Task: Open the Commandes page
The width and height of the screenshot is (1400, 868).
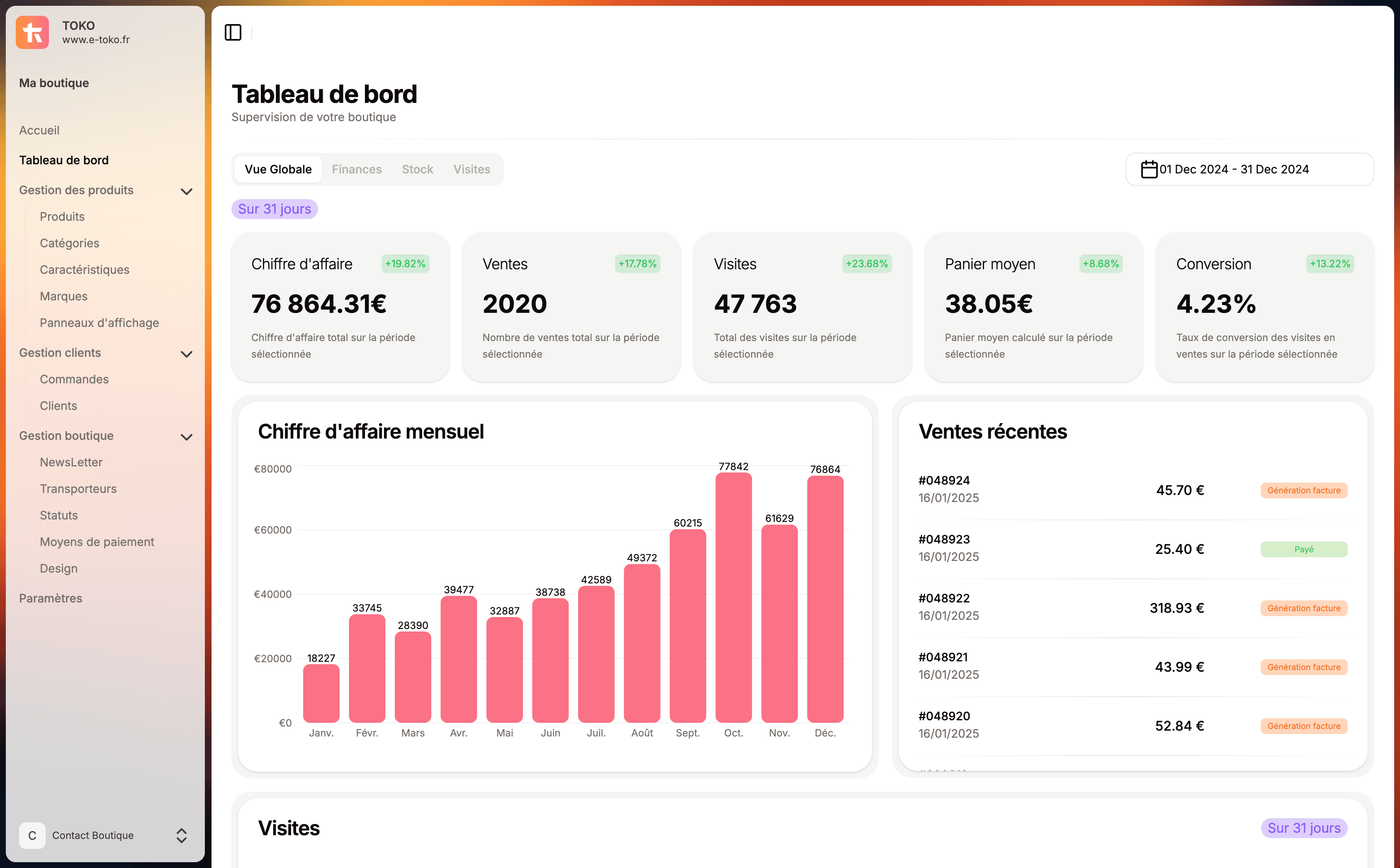Action: 74,379
